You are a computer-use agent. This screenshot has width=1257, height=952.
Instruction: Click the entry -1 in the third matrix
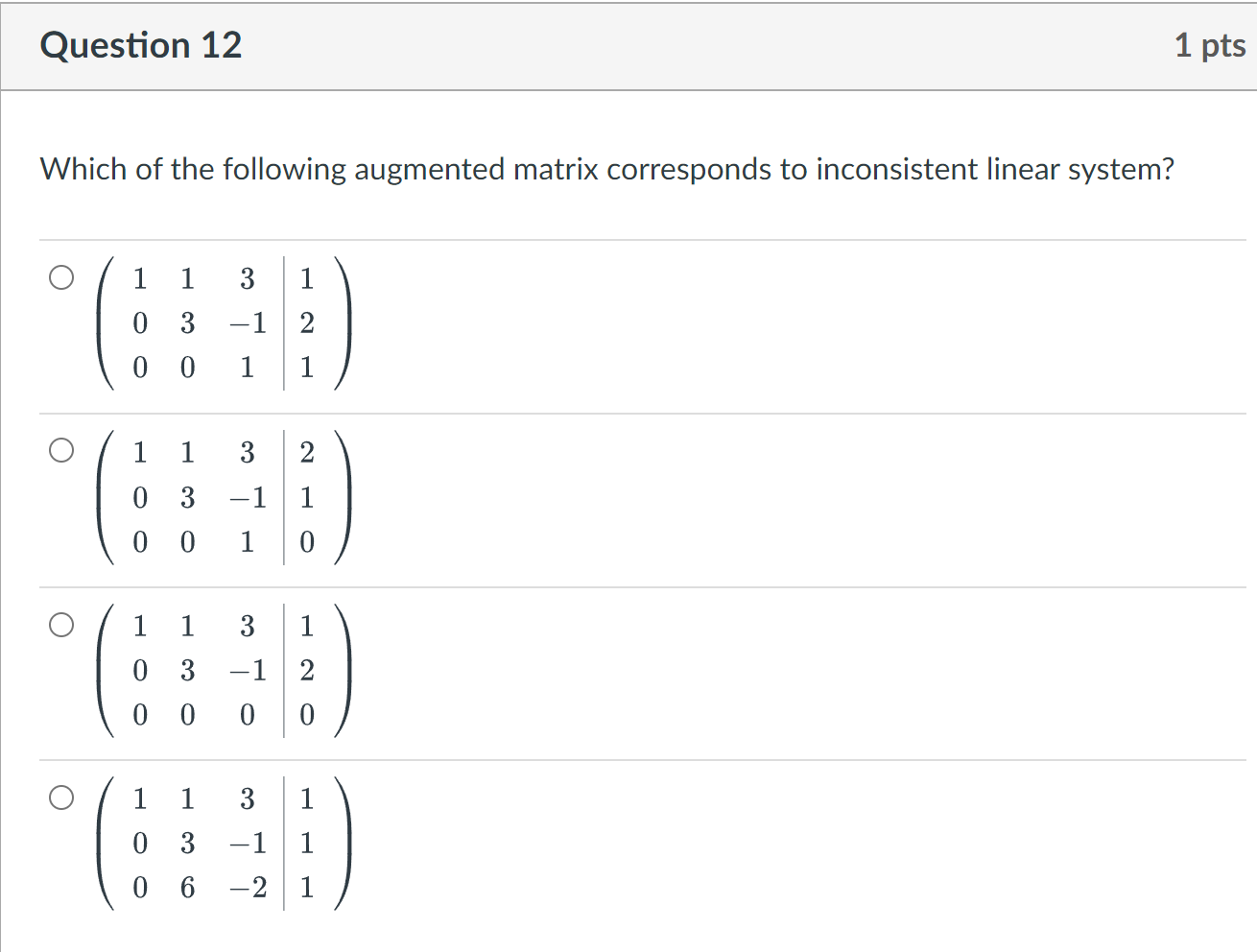point(248,671)
